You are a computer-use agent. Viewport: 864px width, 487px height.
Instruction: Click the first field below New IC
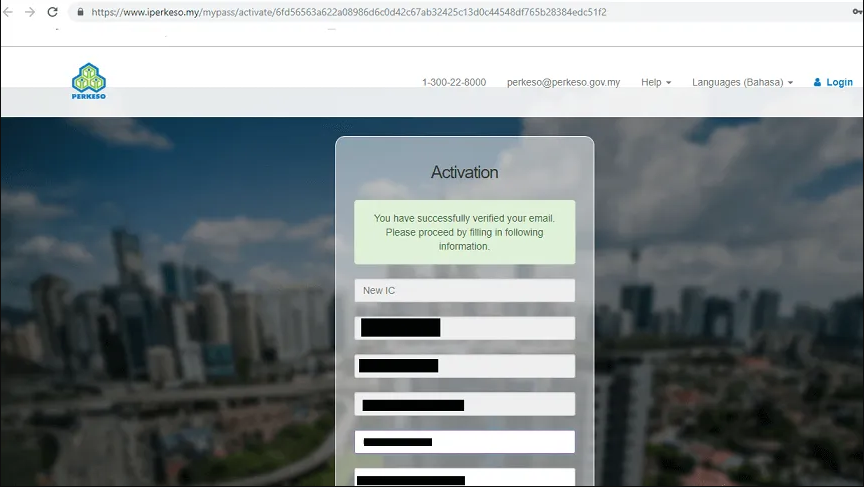tap(465, 328)
